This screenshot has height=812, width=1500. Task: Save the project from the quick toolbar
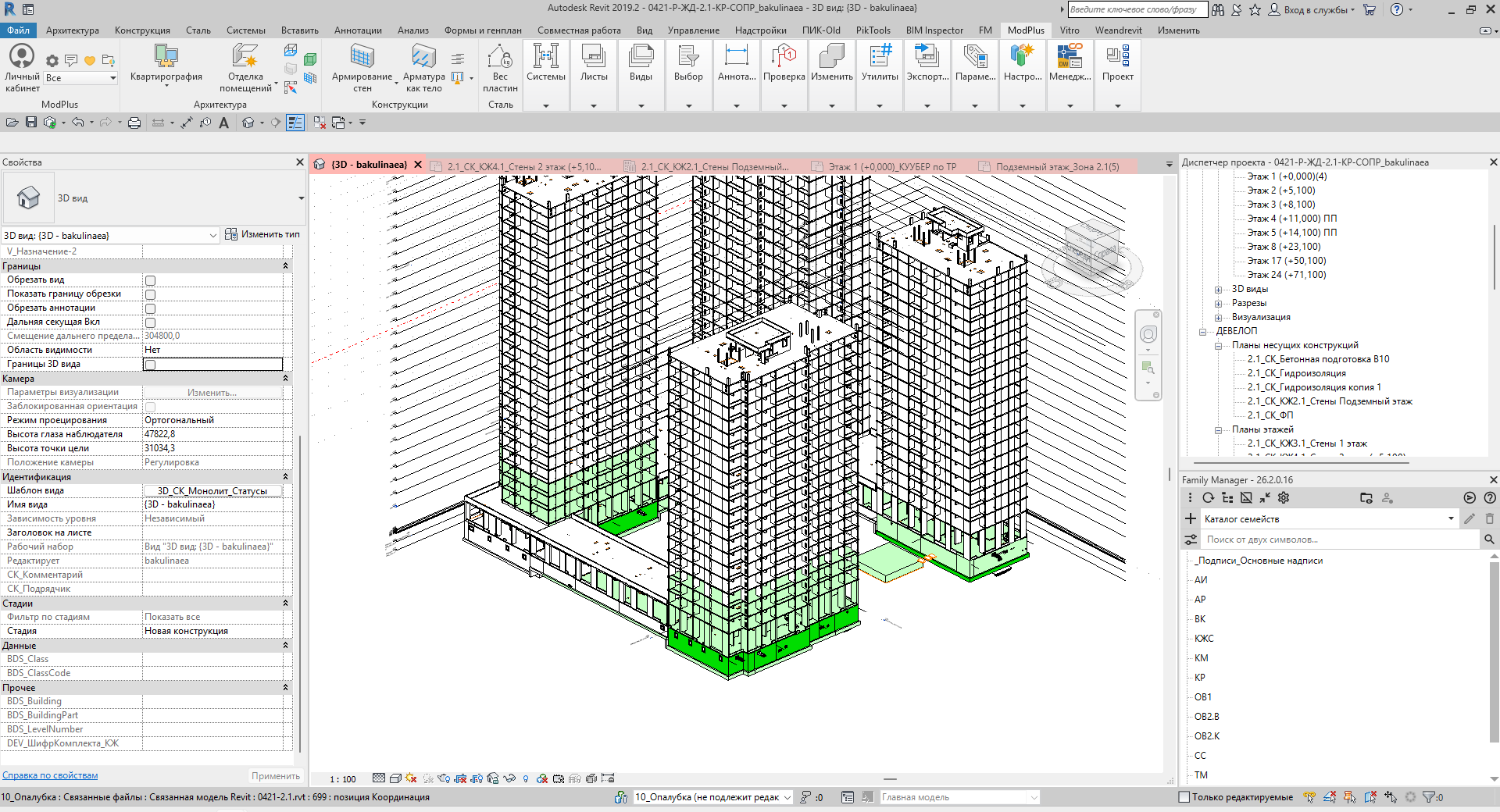coord(31,123)
